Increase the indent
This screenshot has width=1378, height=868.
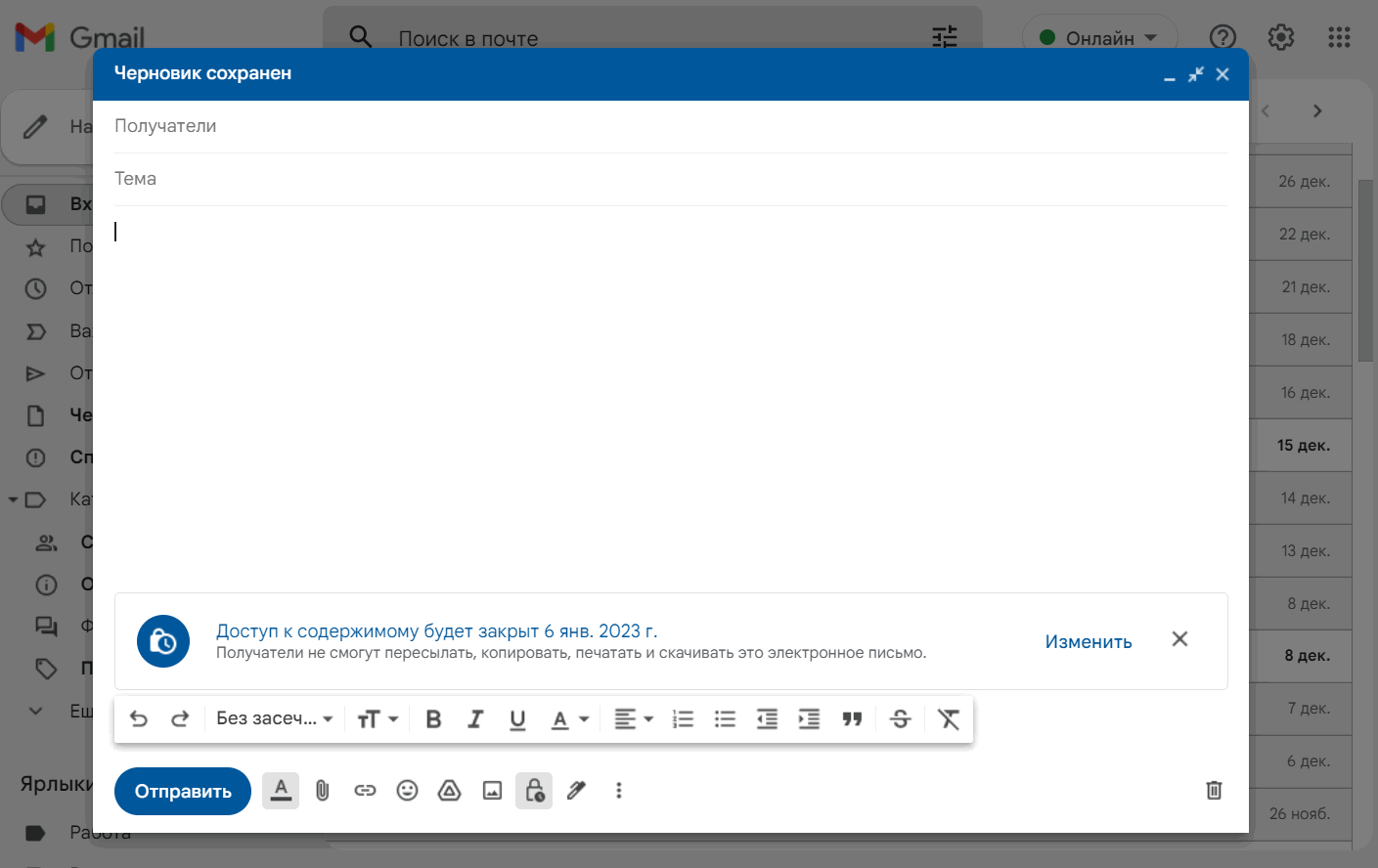pos(810,719)
